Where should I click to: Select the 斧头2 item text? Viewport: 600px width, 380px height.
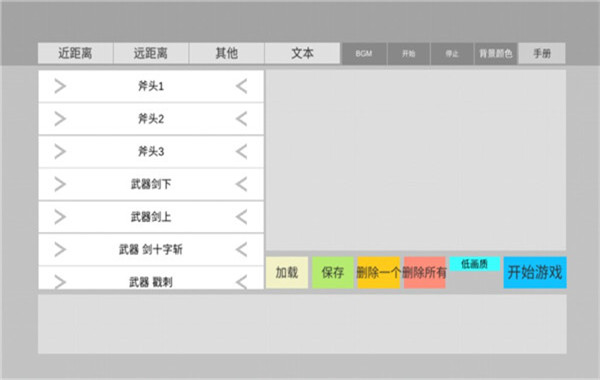click(x=151, y=119)
